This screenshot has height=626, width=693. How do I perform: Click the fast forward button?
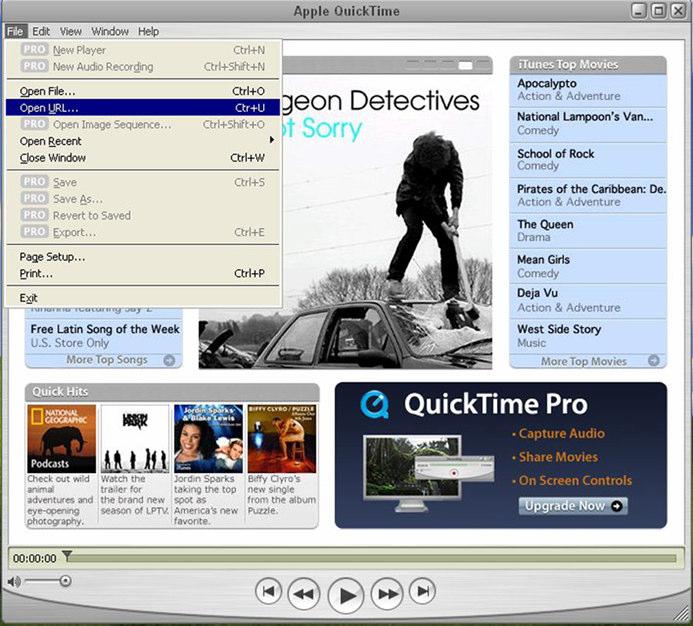coord(388,594)
